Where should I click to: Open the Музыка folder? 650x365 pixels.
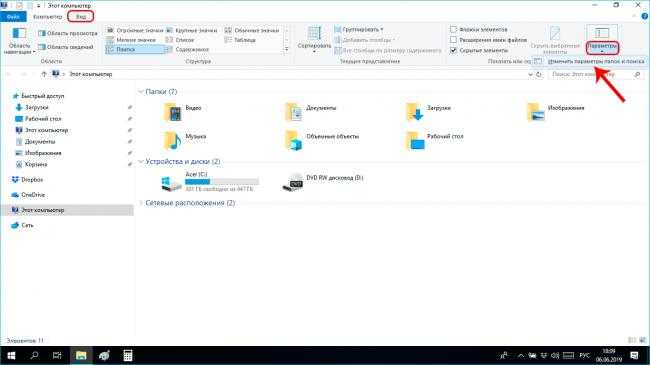click(x=185, y=140)
